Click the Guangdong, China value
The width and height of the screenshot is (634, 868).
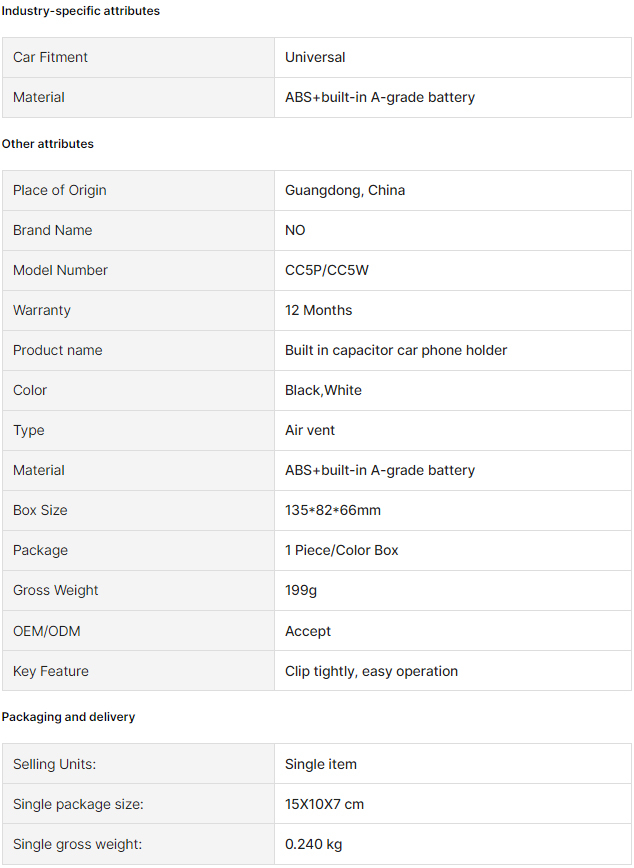point(345,190)
